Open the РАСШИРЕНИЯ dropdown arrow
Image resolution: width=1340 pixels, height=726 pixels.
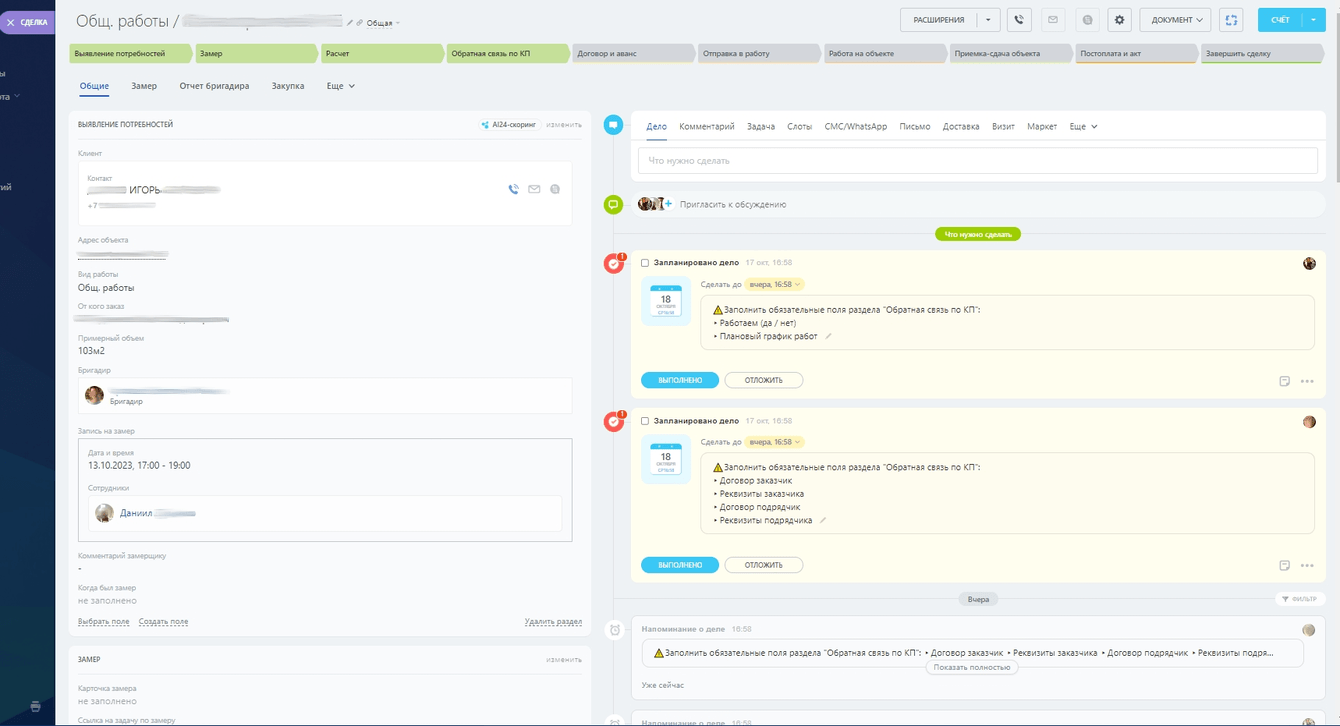point(988,20)
